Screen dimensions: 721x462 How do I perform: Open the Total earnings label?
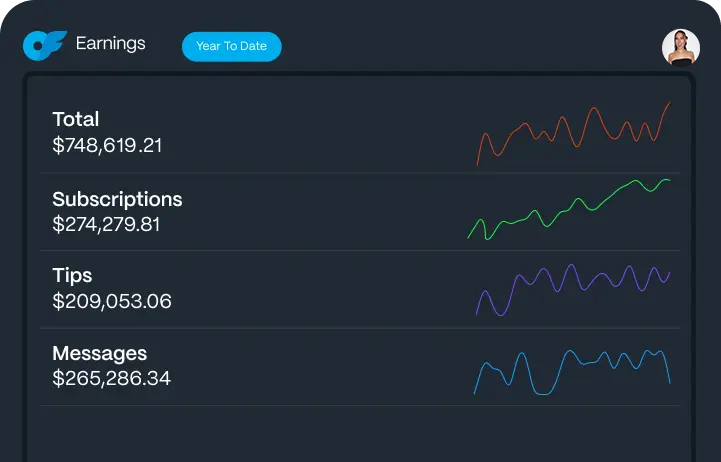(76, 120)
